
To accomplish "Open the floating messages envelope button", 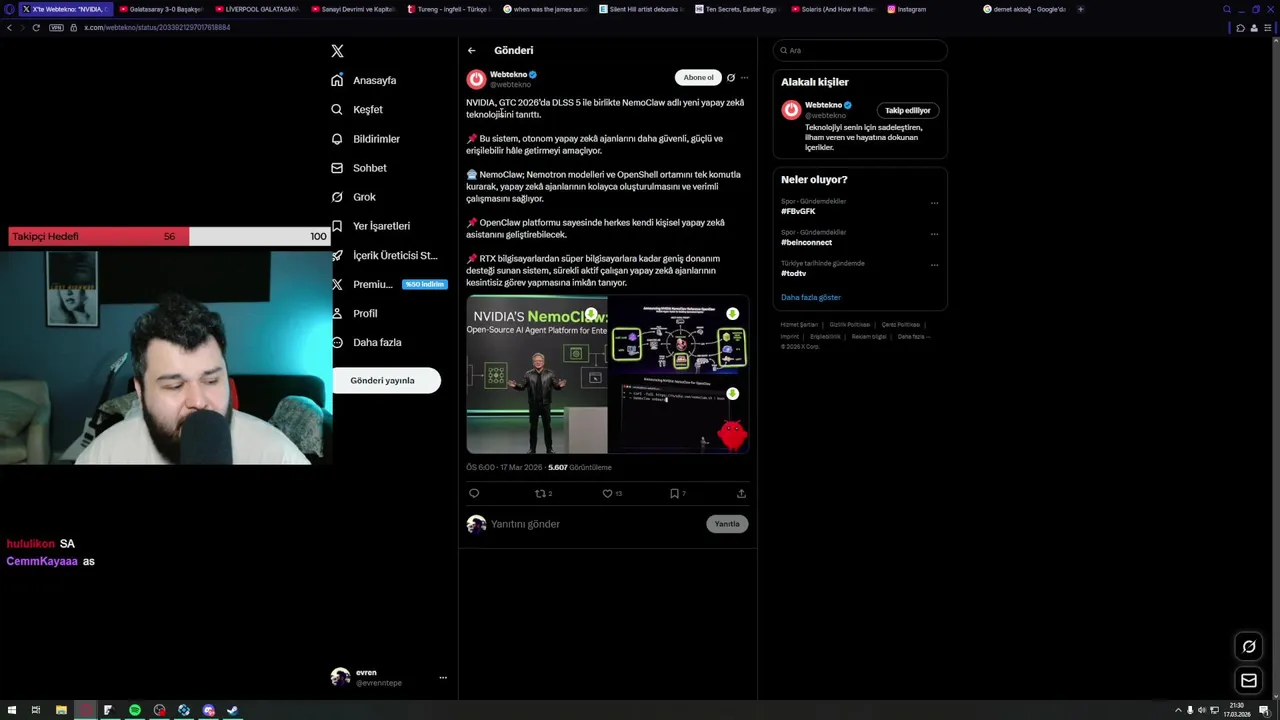I will (1249, 681).
